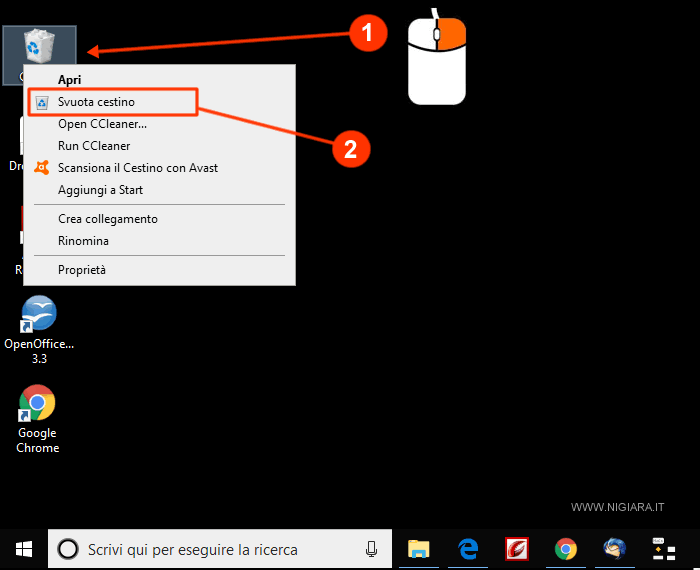Click the microphone icon in search box
The image size is (700, 570).
(x=371, y=549)
